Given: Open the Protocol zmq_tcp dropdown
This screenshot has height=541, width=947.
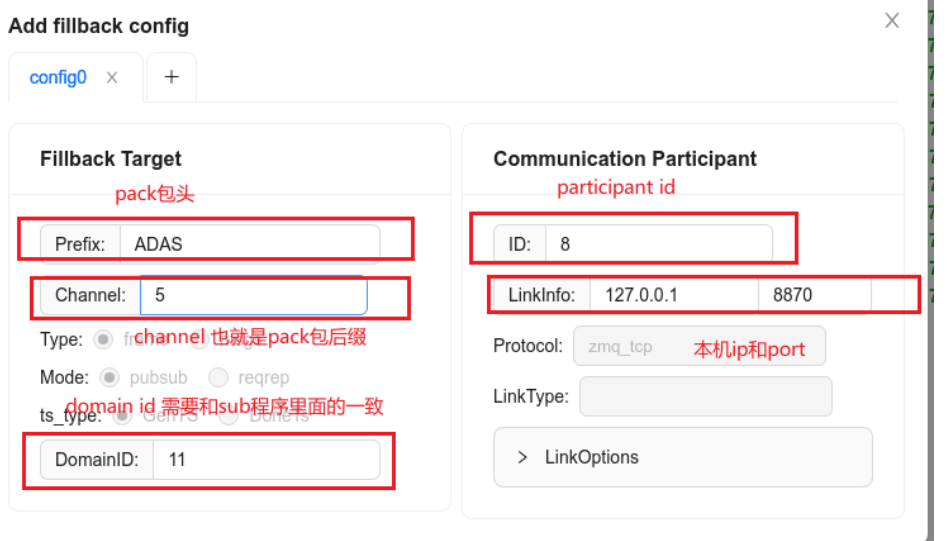Looking at the screenshot, I should tap(699, 346).
